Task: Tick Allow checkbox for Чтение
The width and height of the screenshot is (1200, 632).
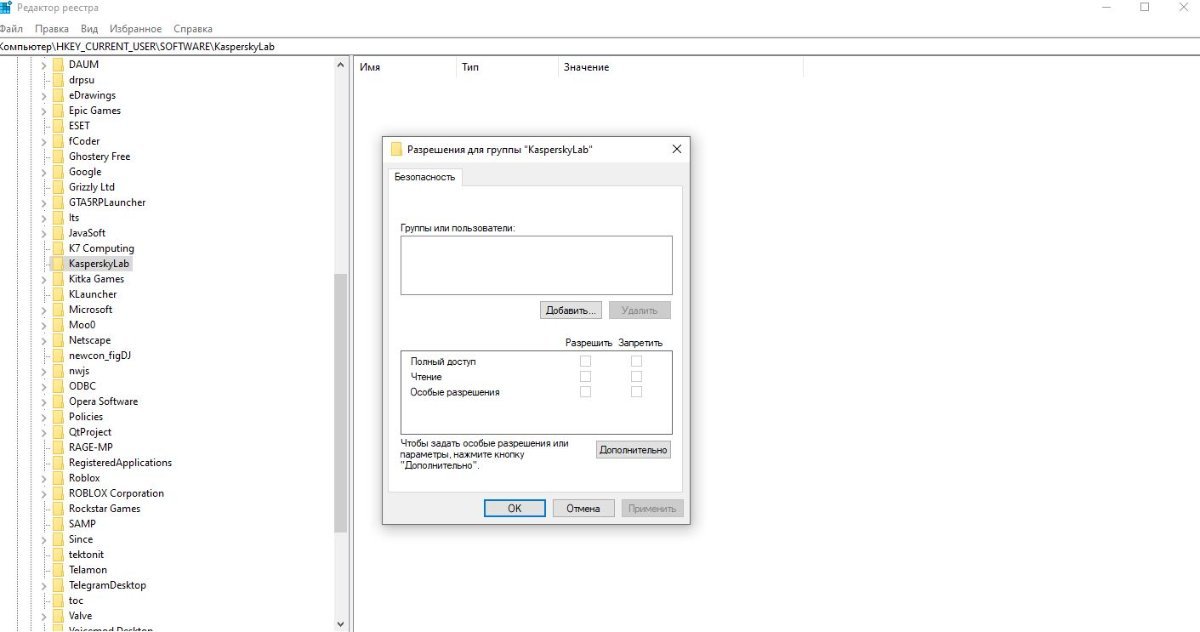Action: (x=586, y=376)
